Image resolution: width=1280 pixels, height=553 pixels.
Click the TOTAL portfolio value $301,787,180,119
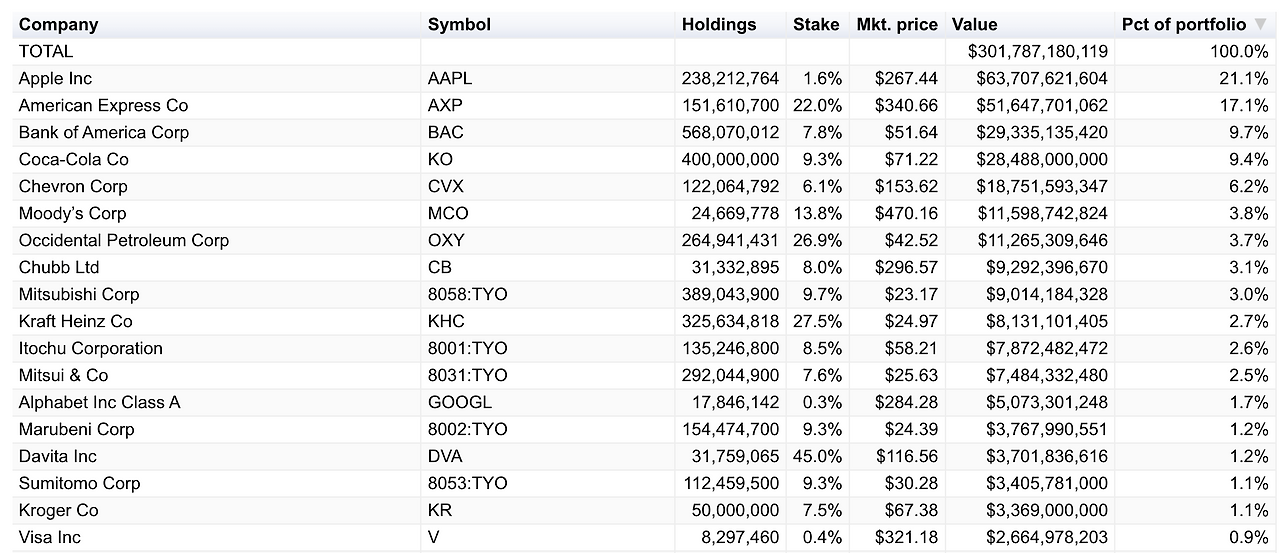(x=1038, y=51)
